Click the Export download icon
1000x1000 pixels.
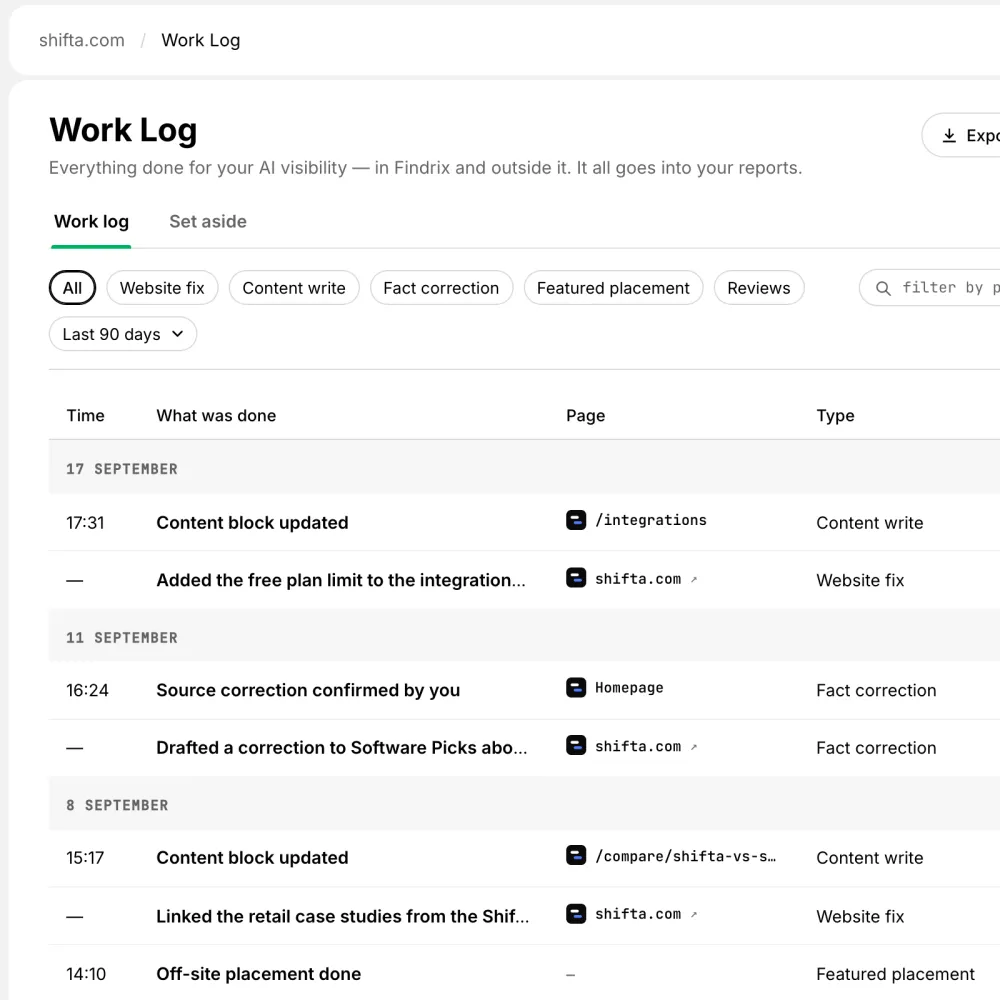tap(949, 135)
